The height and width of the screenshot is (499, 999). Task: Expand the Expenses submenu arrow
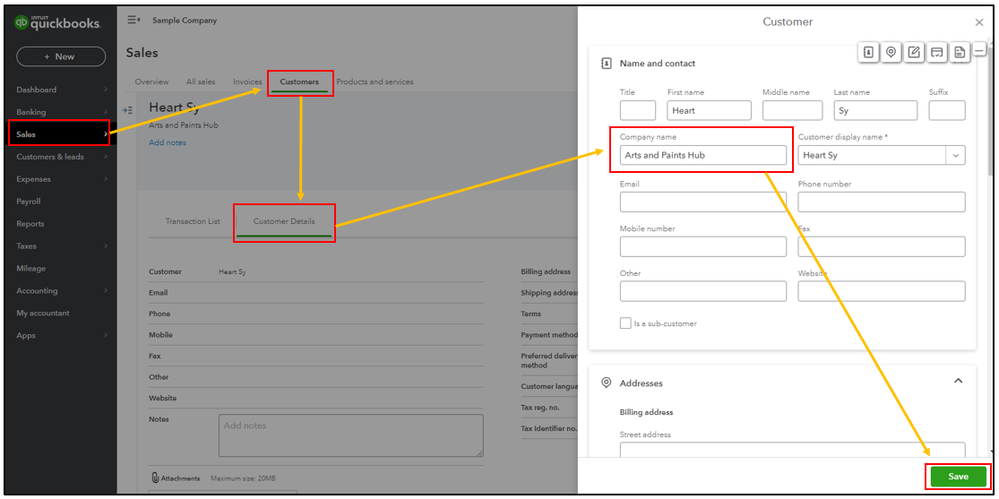click(106, 179)
